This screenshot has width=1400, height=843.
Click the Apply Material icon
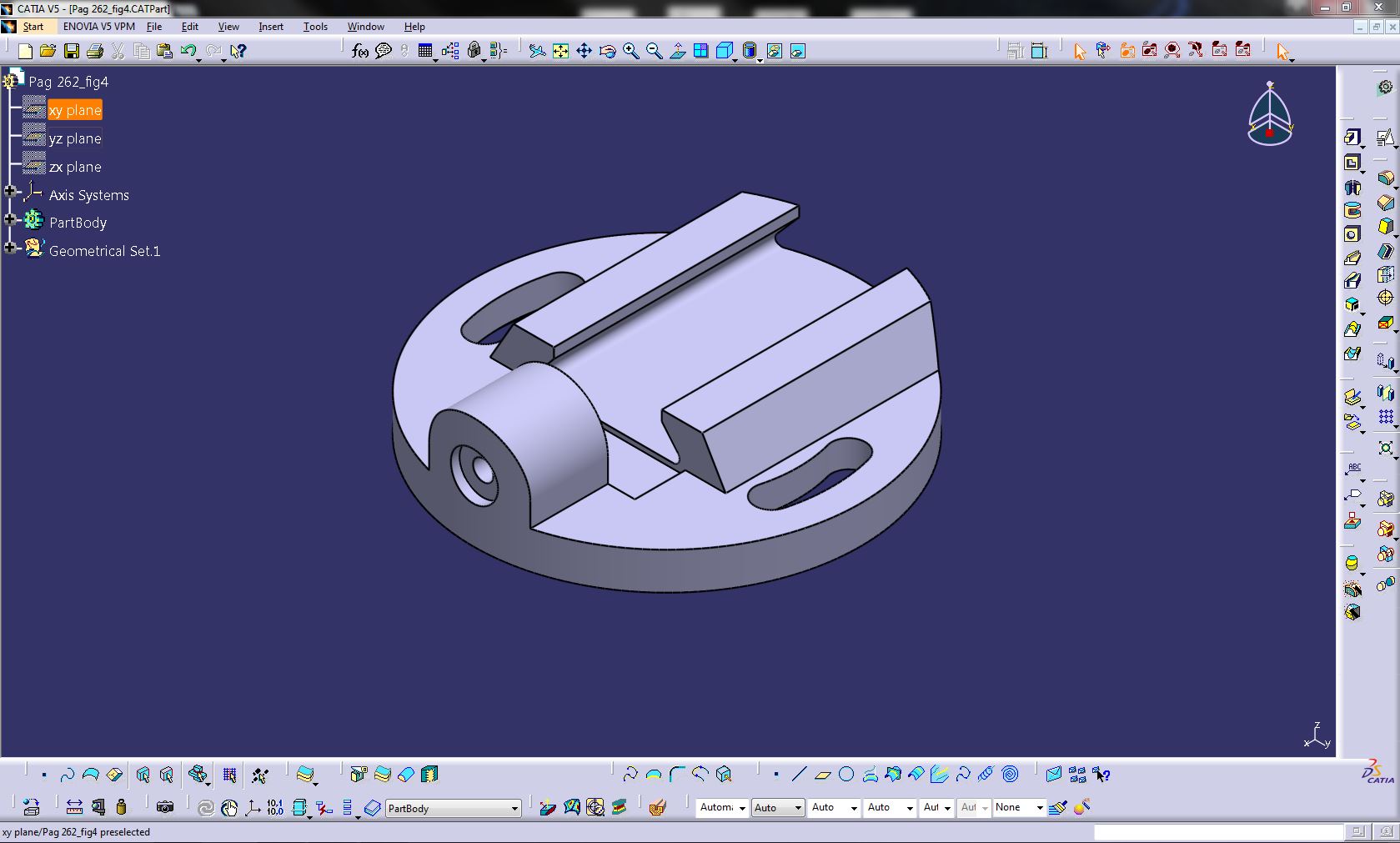coord(619,807)
